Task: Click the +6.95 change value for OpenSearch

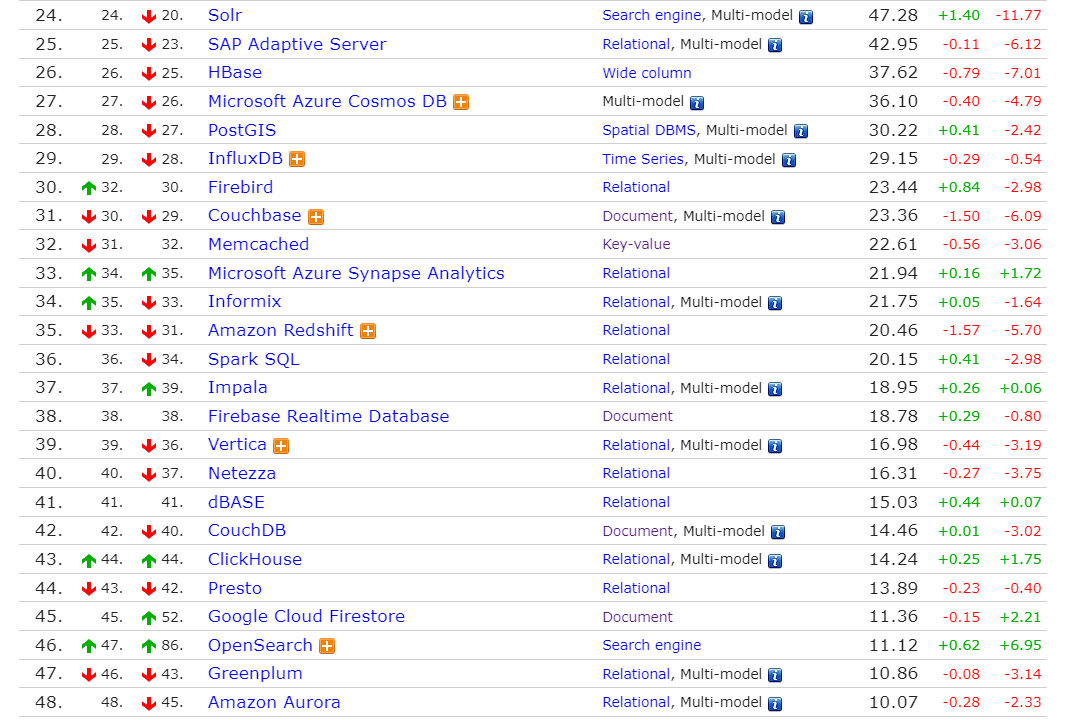Action: click(1020, 645)
